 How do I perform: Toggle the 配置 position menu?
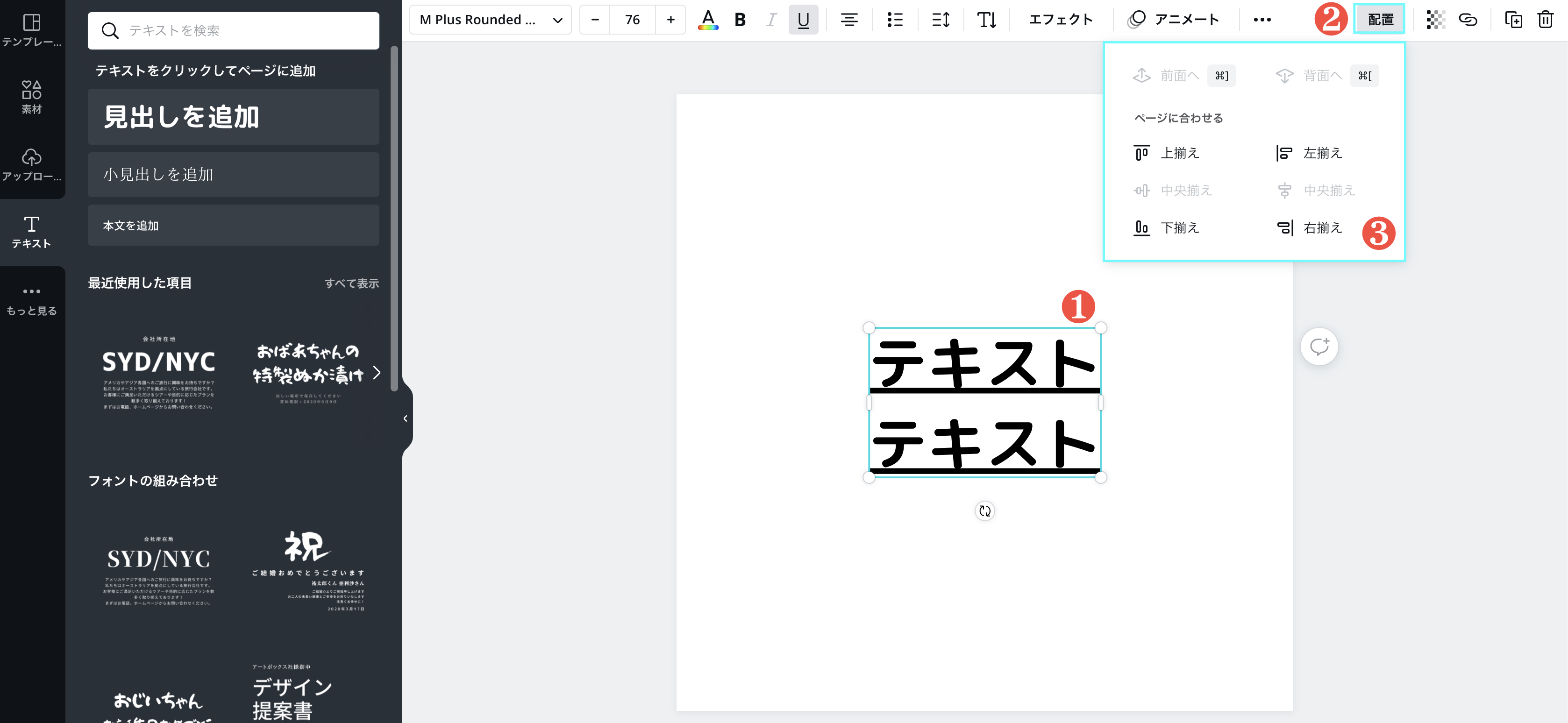click(x=1379, y=20)
